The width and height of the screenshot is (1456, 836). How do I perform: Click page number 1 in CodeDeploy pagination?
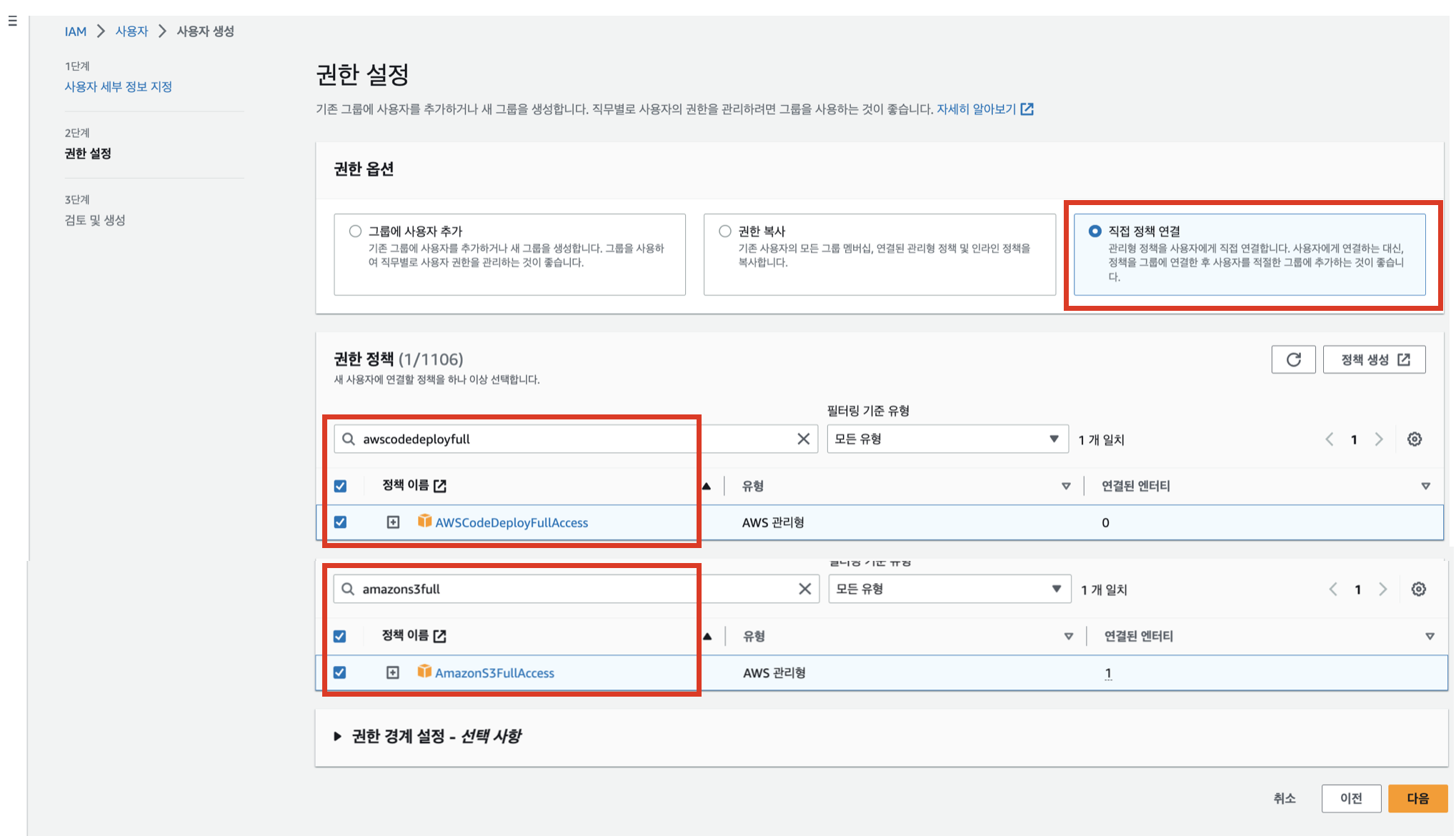1354,439
